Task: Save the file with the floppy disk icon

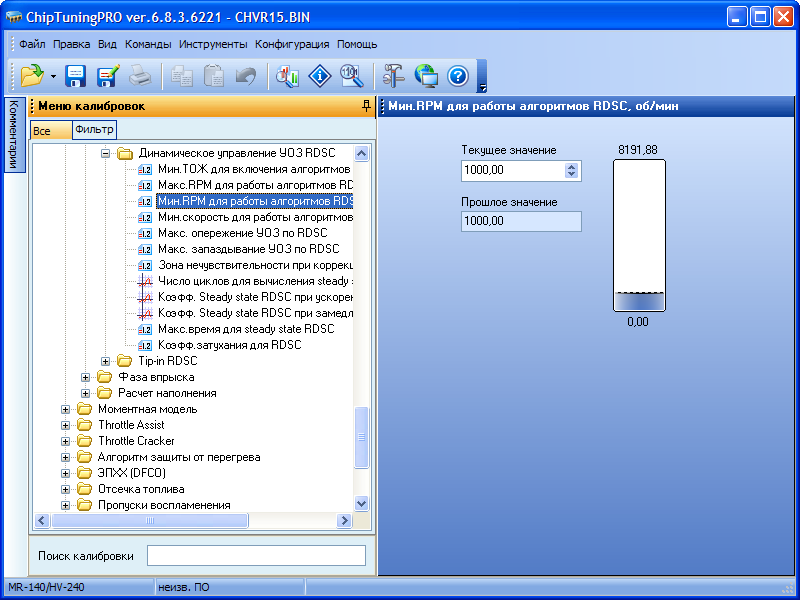Action: point(76,75)
